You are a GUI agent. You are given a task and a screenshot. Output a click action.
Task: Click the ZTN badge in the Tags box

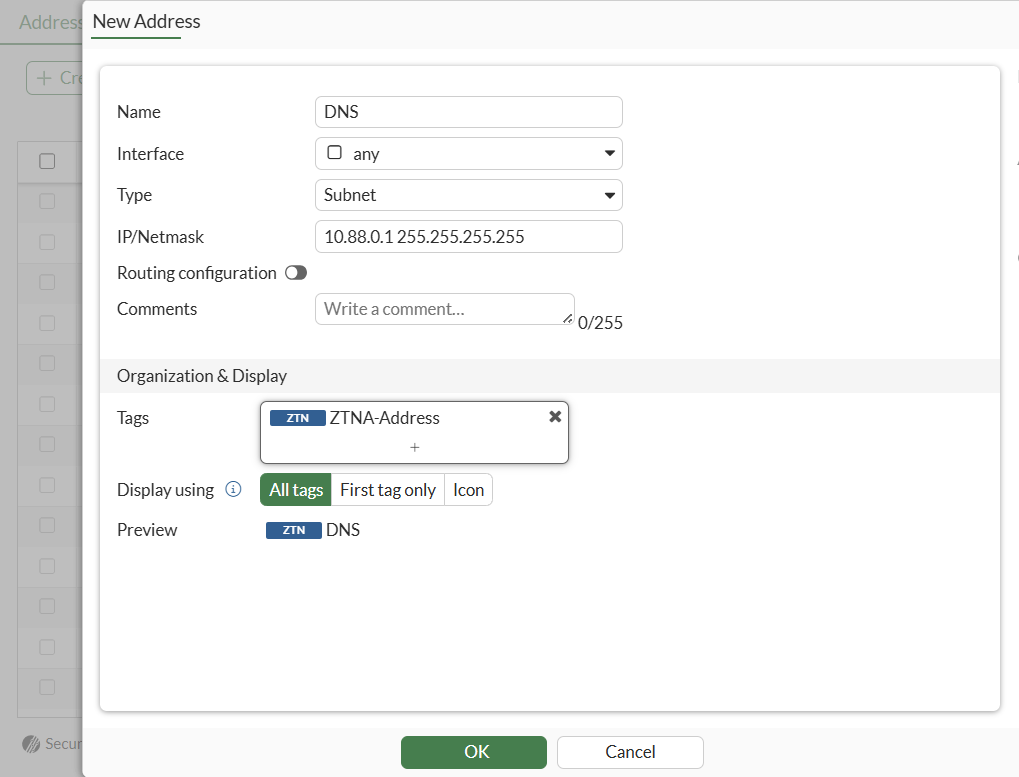[297, 418]
